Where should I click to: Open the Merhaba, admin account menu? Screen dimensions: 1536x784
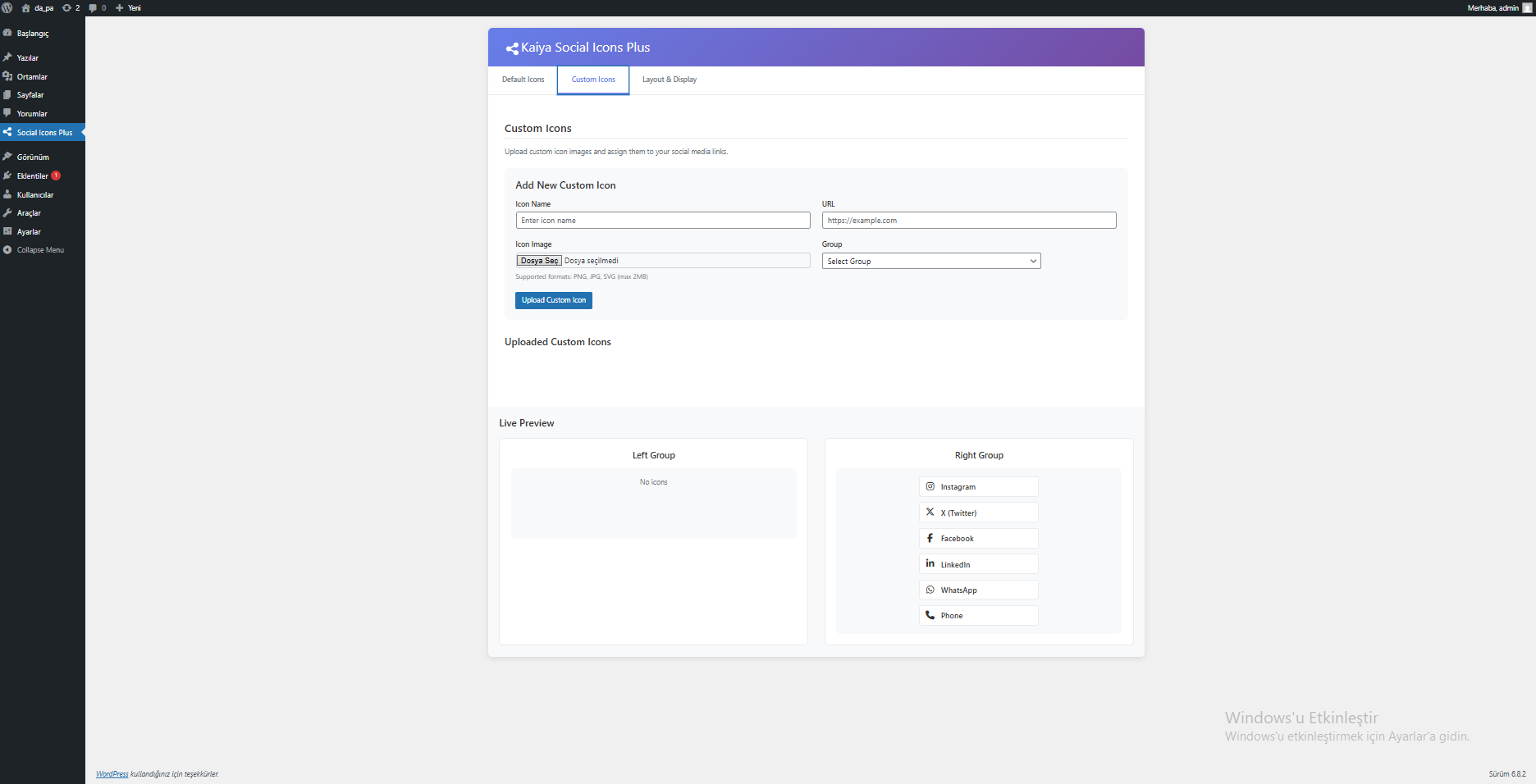pyautogui.click(x=1499, y=7)
